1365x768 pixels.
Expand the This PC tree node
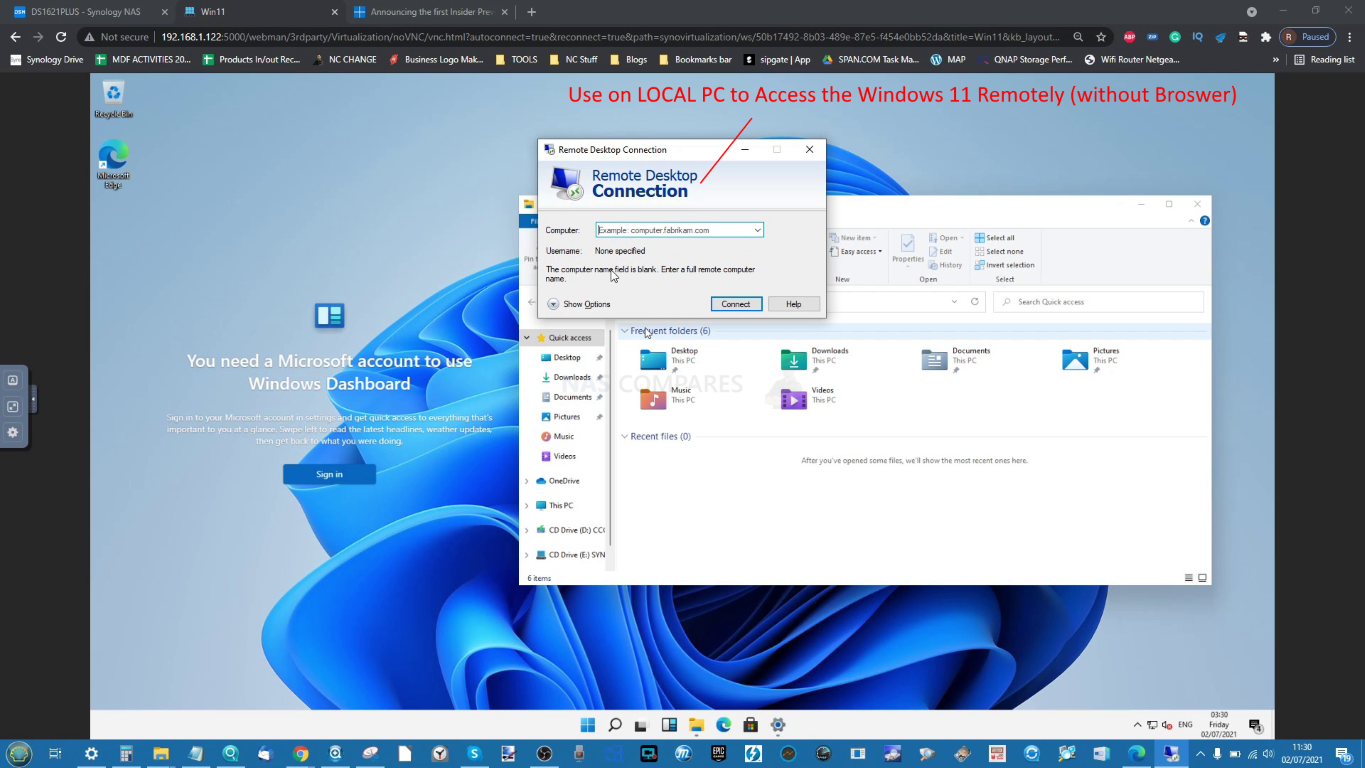pos(528,505)
